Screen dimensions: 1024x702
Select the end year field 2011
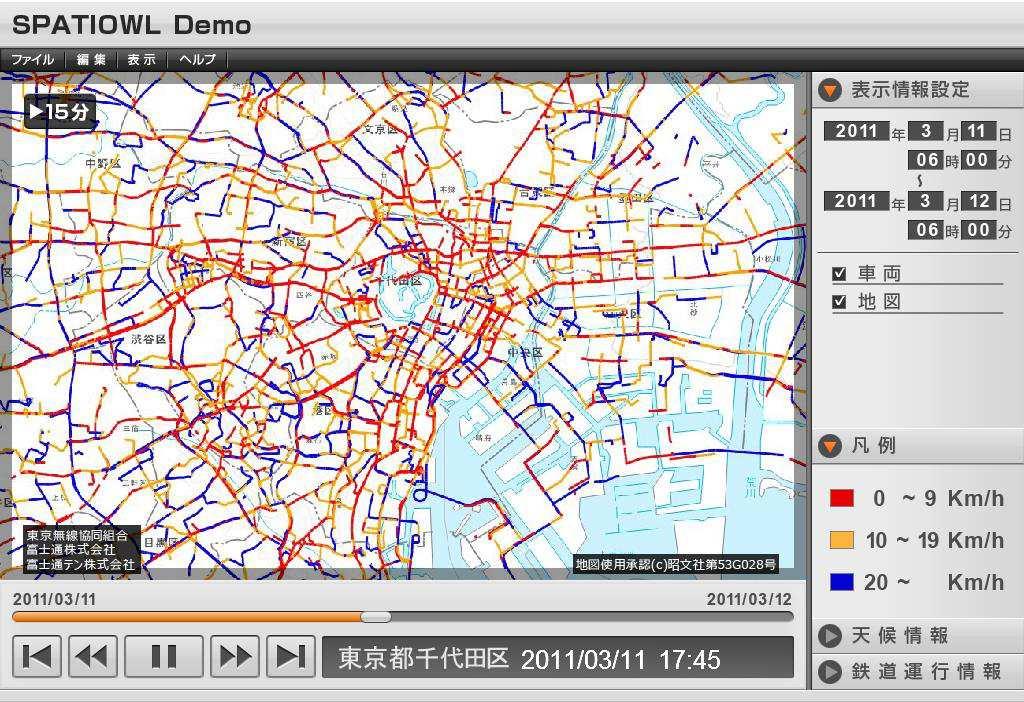click(x=856, y=200)
